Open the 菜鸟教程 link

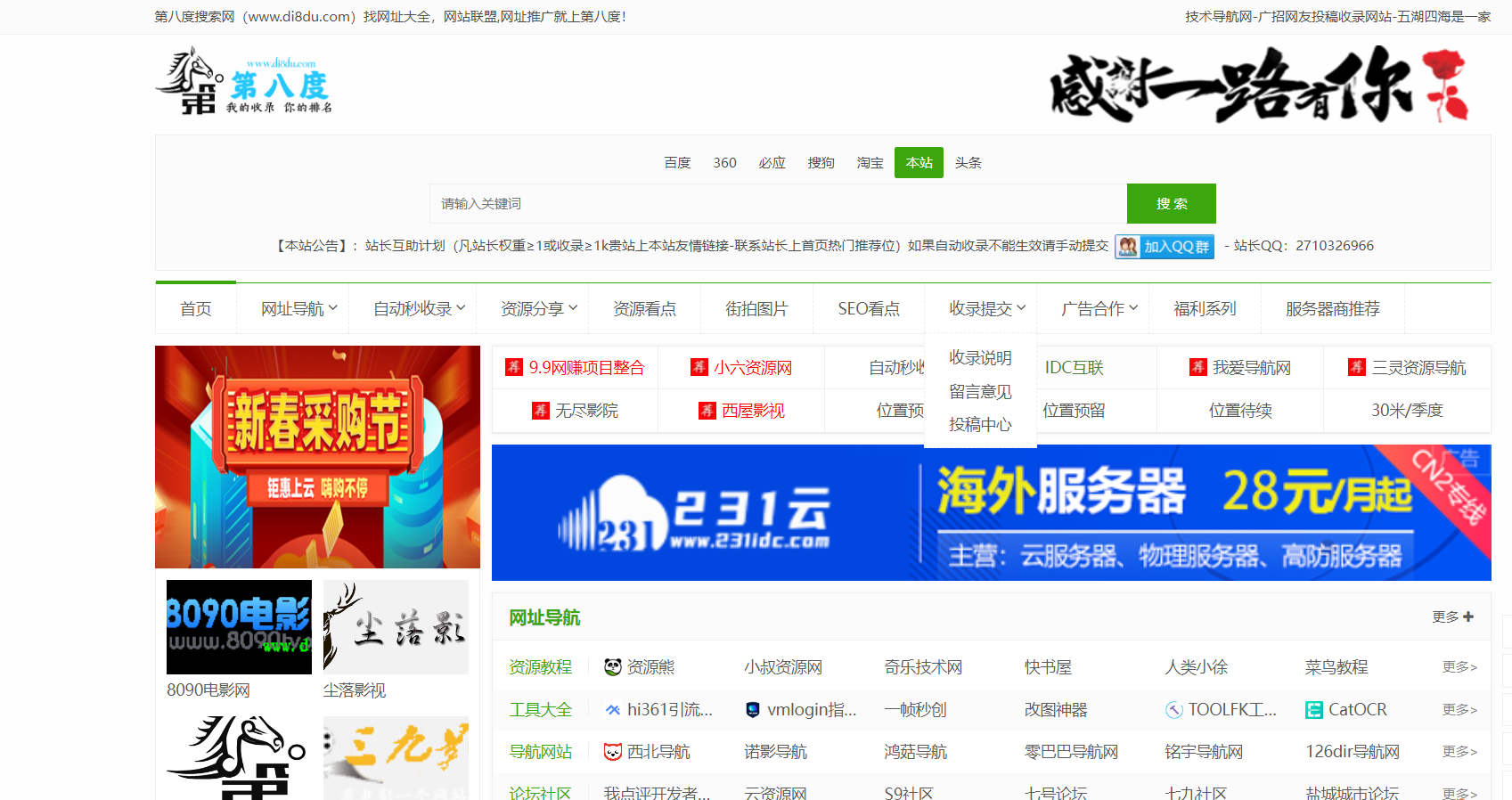(1336, 666)
